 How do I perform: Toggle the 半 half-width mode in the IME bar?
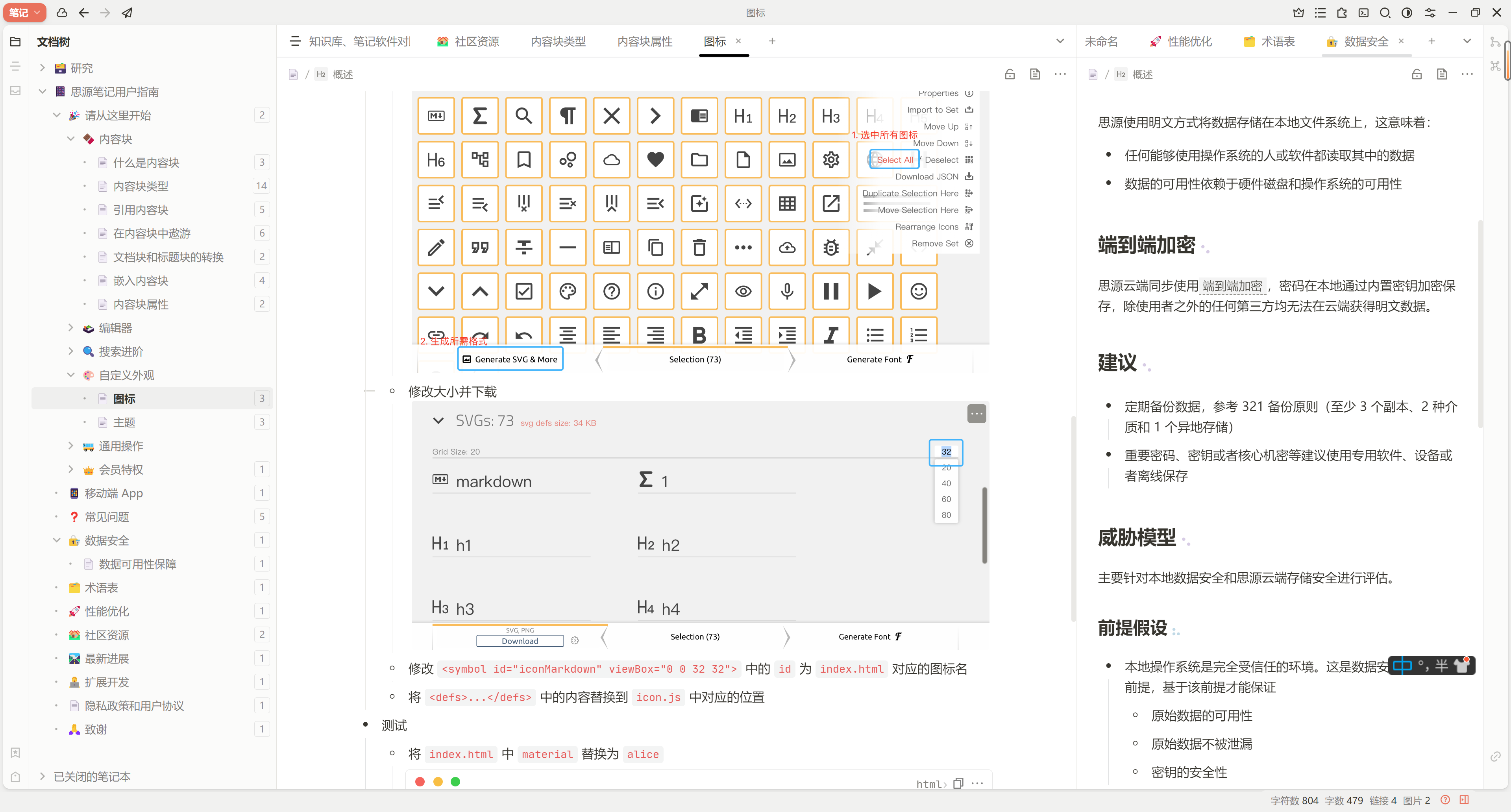click(1441, 666)
